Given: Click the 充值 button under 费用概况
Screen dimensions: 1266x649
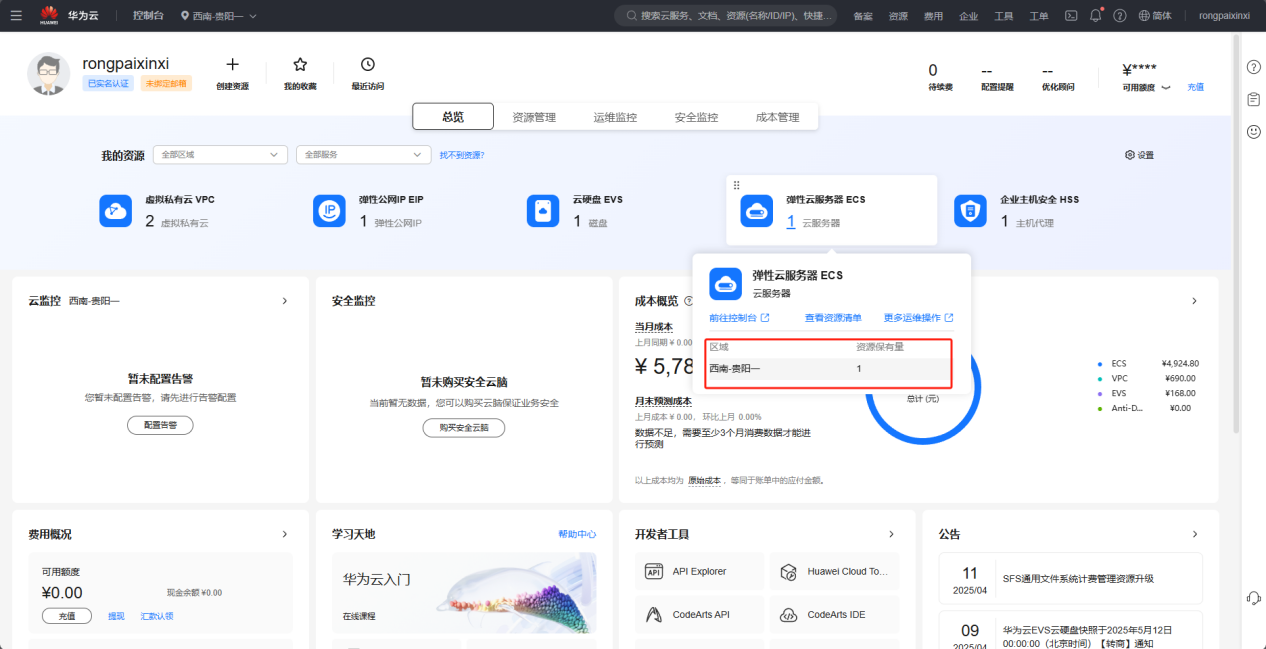Looking at the screenshot, I should tap(67, 616).
